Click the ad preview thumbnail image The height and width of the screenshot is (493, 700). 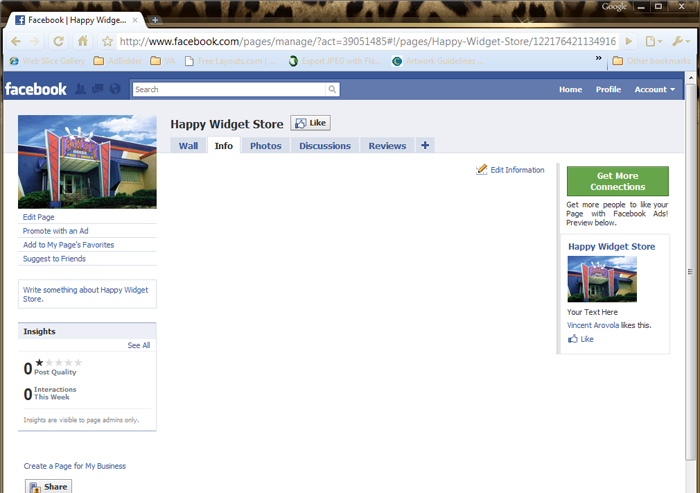click(x=602, y=279)
